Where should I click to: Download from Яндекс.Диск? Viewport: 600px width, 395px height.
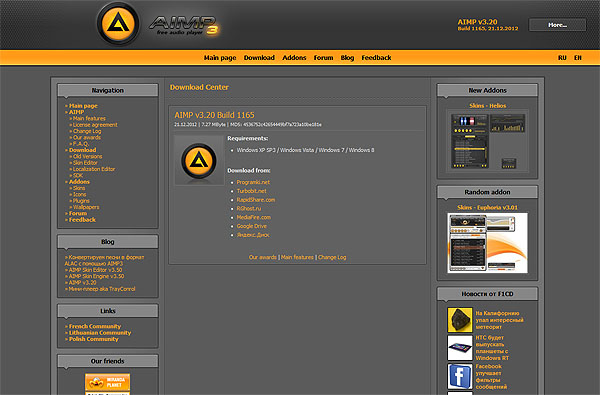253,235
